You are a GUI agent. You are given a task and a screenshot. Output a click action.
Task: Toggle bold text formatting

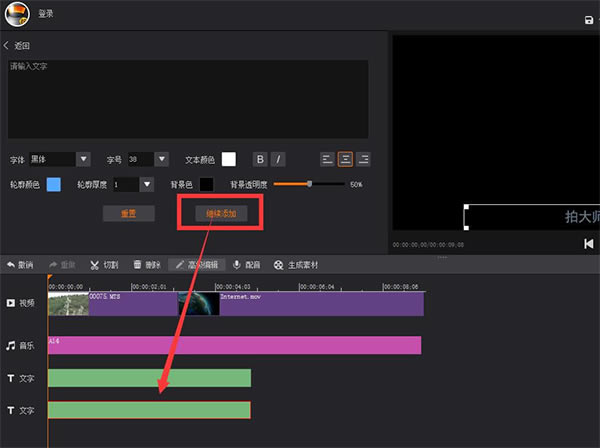260,159
